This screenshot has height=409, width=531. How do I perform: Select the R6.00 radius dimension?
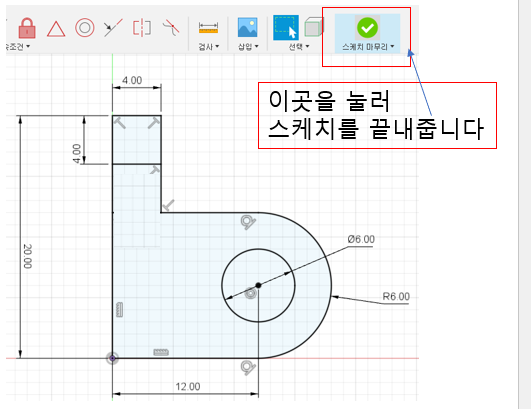pyautogui.click(x=396, y=297)
